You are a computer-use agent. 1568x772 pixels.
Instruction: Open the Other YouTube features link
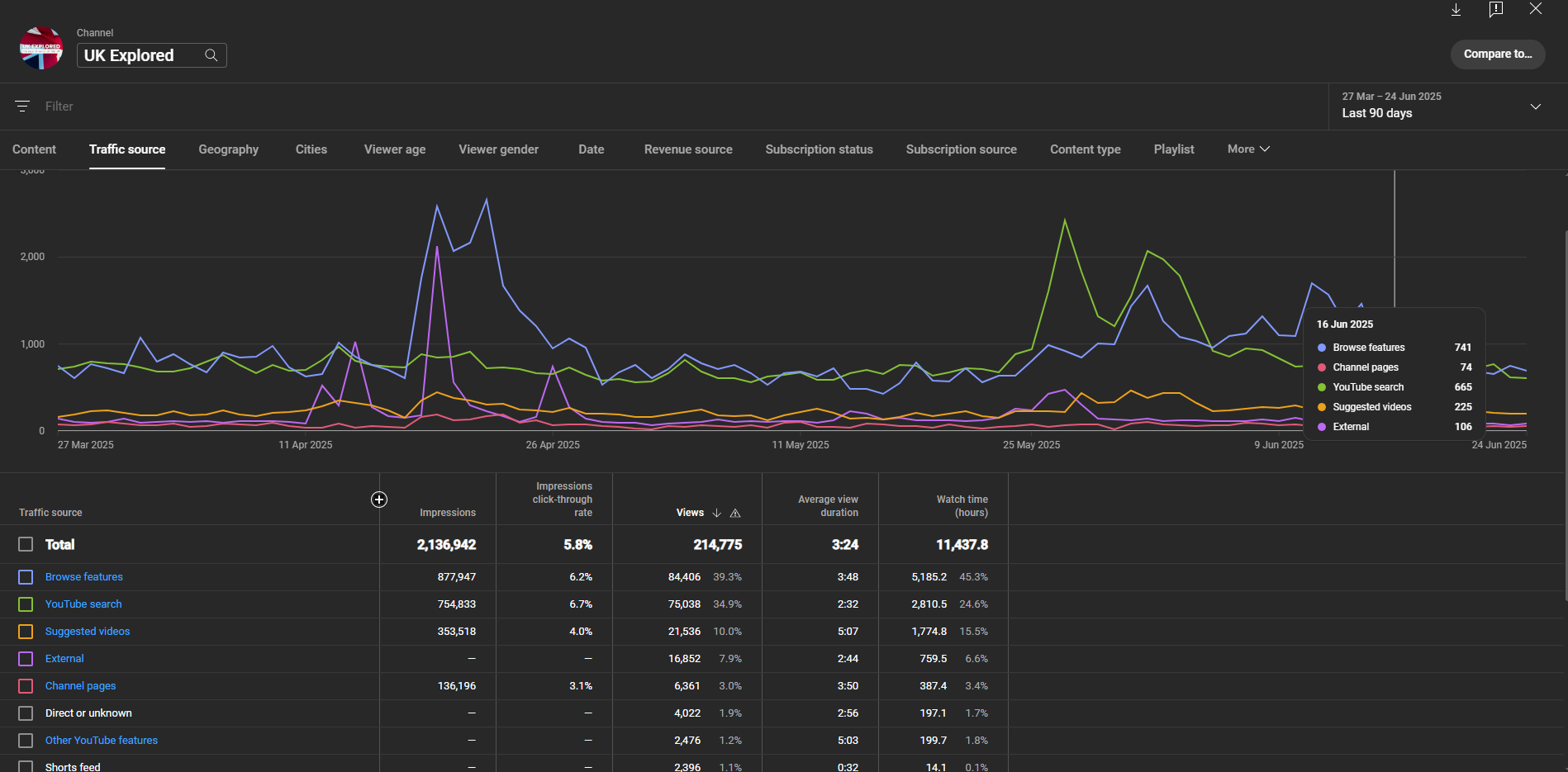[x=102, y=741]
